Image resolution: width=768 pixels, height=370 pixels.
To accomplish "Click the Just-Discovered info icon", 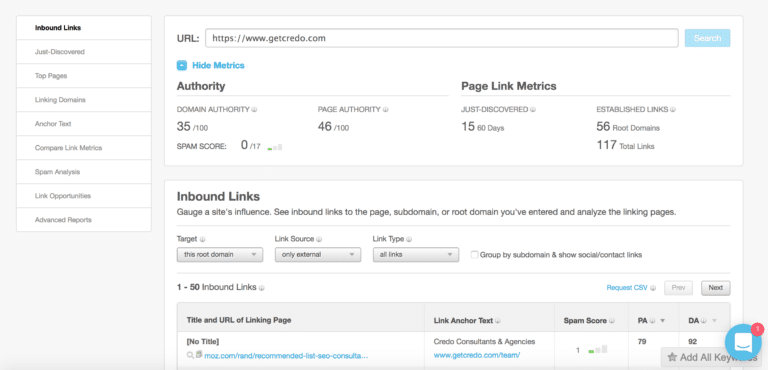I will (532, 110).
